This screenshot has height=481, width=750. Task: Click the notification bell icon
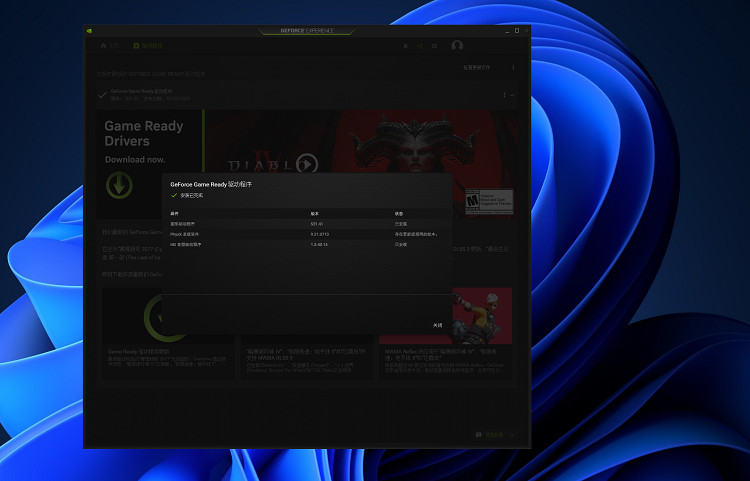(405, 46)
